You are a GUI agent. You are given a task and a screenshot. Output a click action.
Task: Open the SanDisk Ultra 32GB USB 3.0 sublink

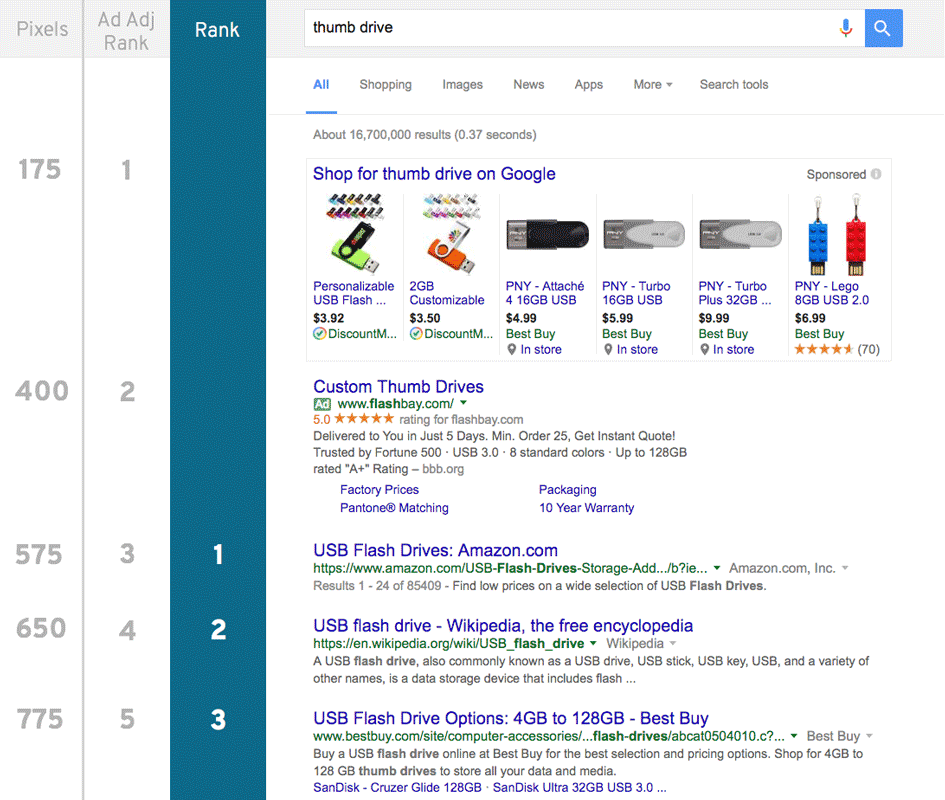[579, 787]
